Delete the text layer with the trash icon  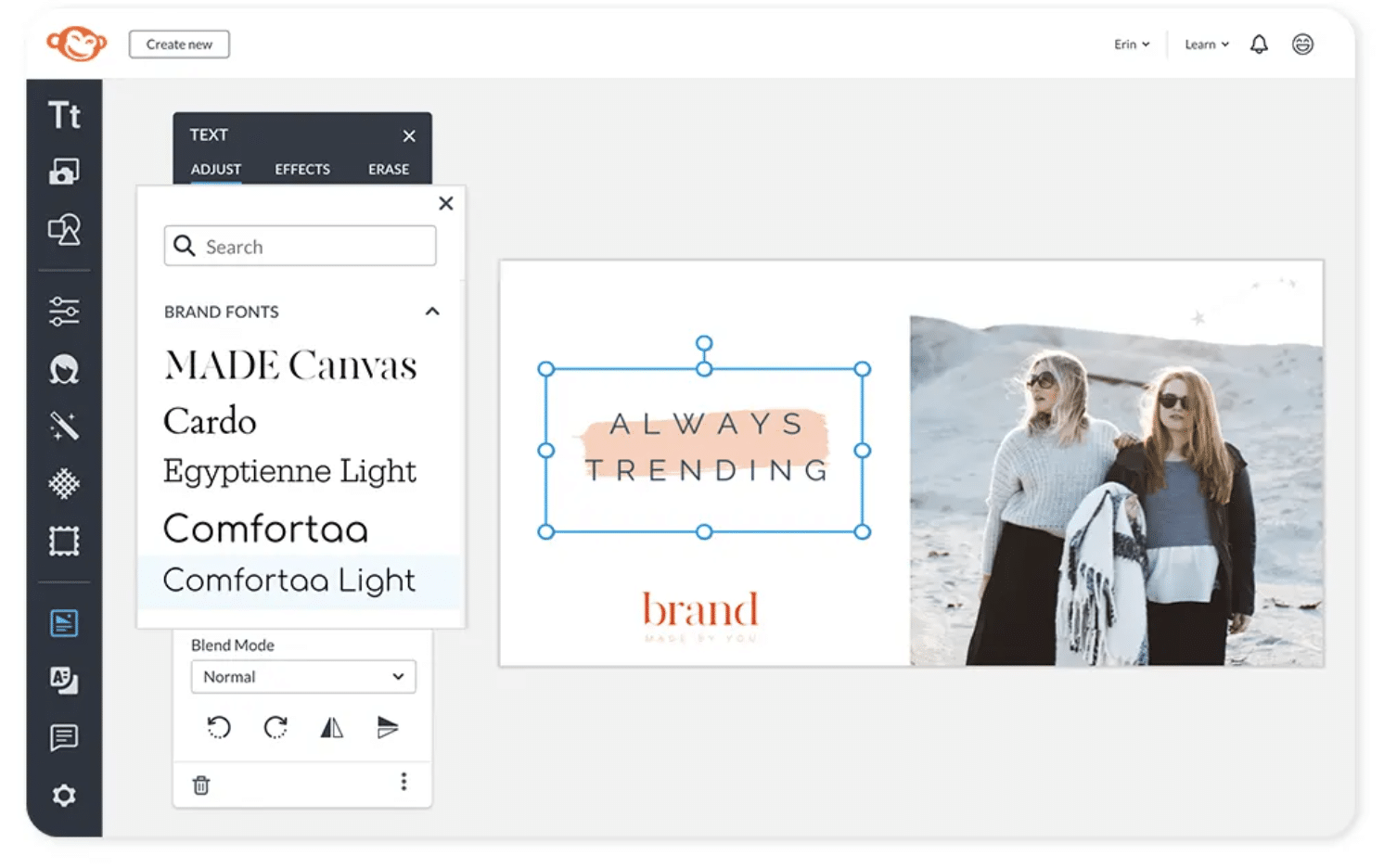[x=201, y=785]
